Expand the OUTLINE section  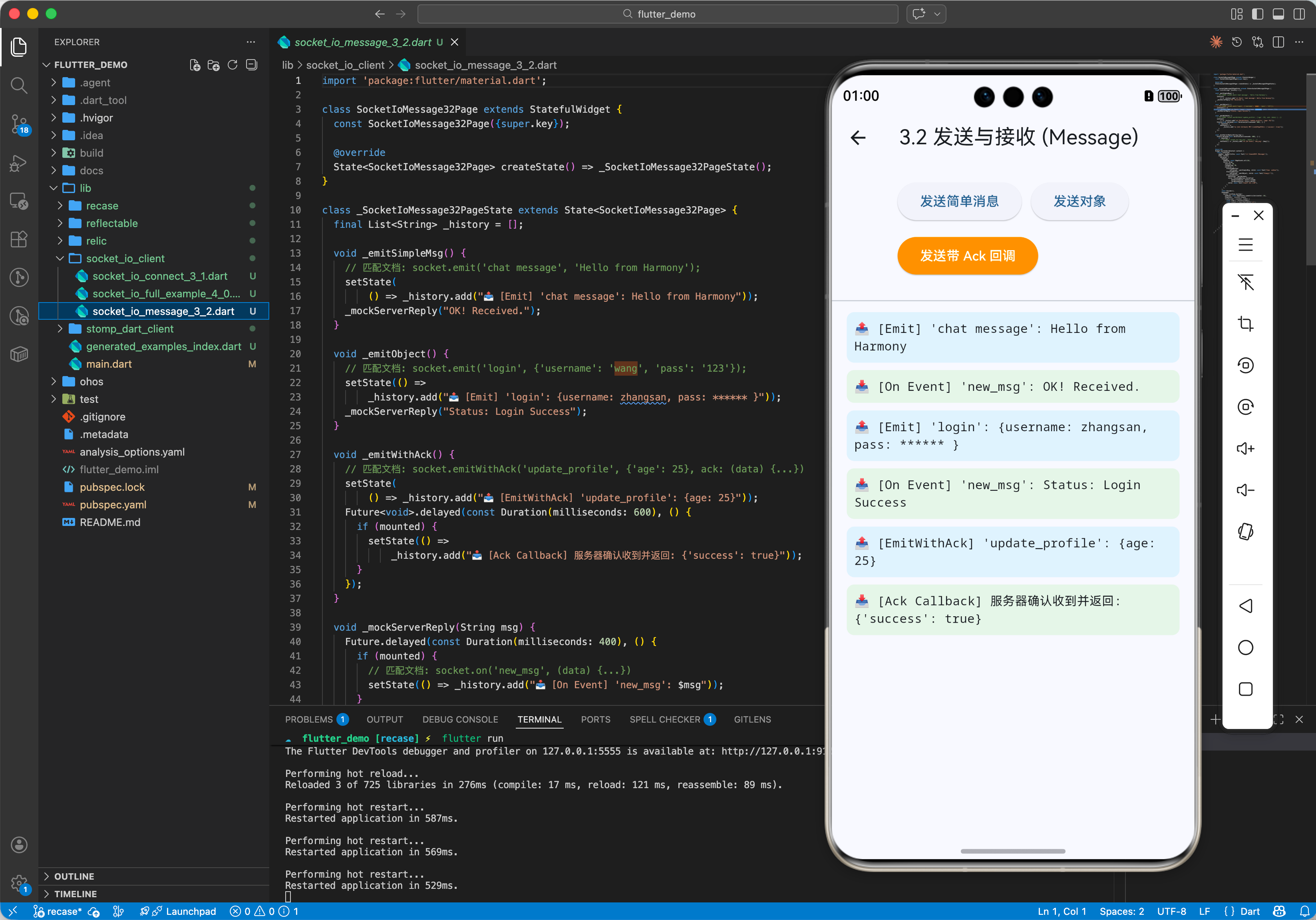(x=74, y=876)
